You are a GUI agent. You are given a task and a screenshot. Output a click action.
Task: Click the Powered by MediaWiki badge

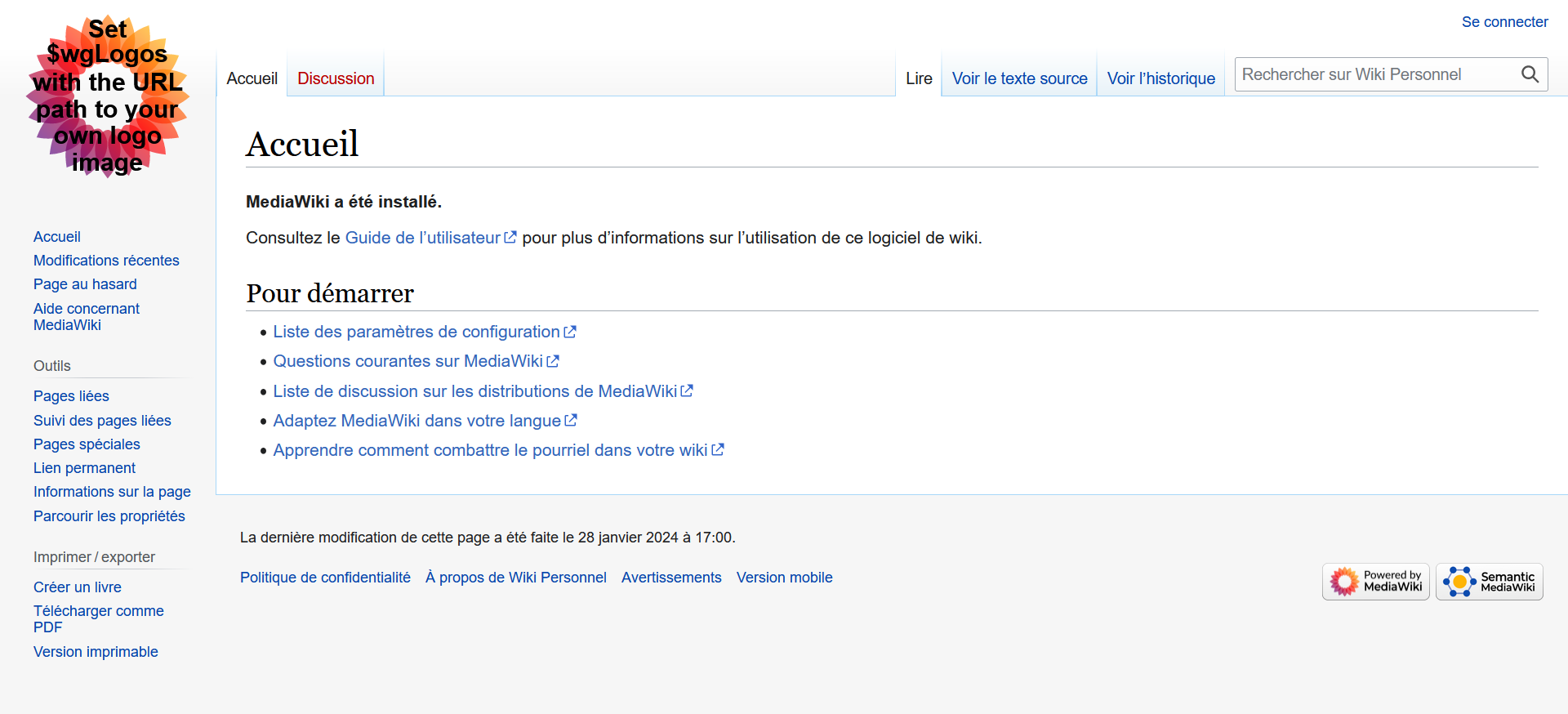pos(1376,582)
